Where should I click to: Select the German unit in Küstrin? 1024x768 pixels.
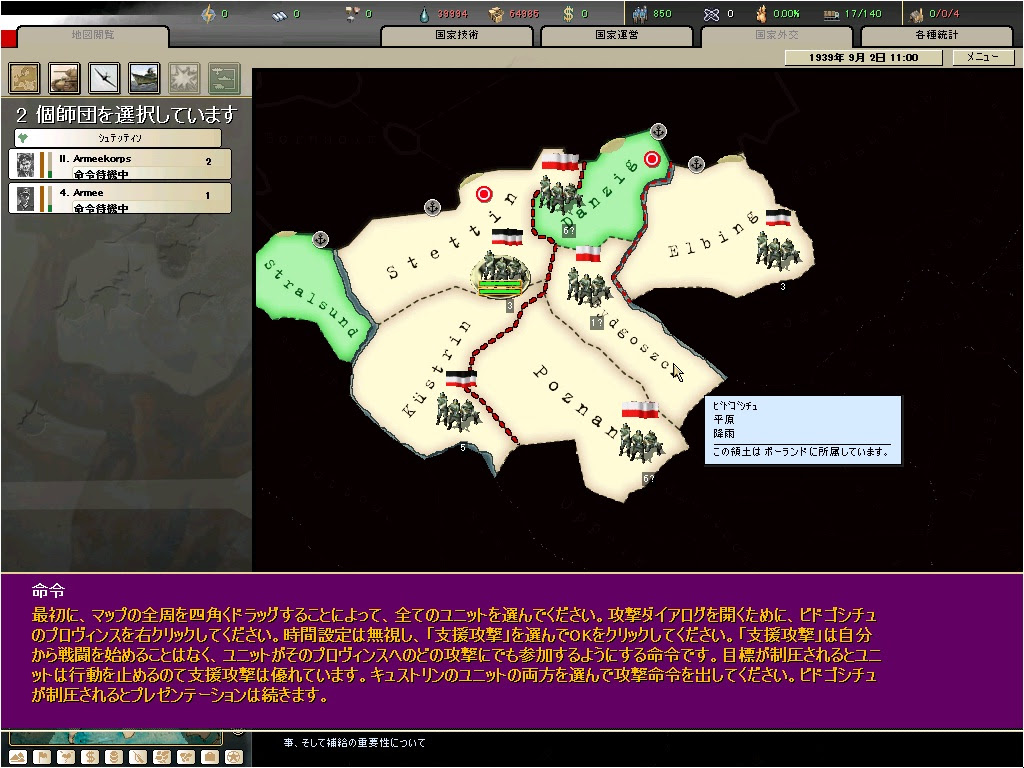tap(458, 411)
